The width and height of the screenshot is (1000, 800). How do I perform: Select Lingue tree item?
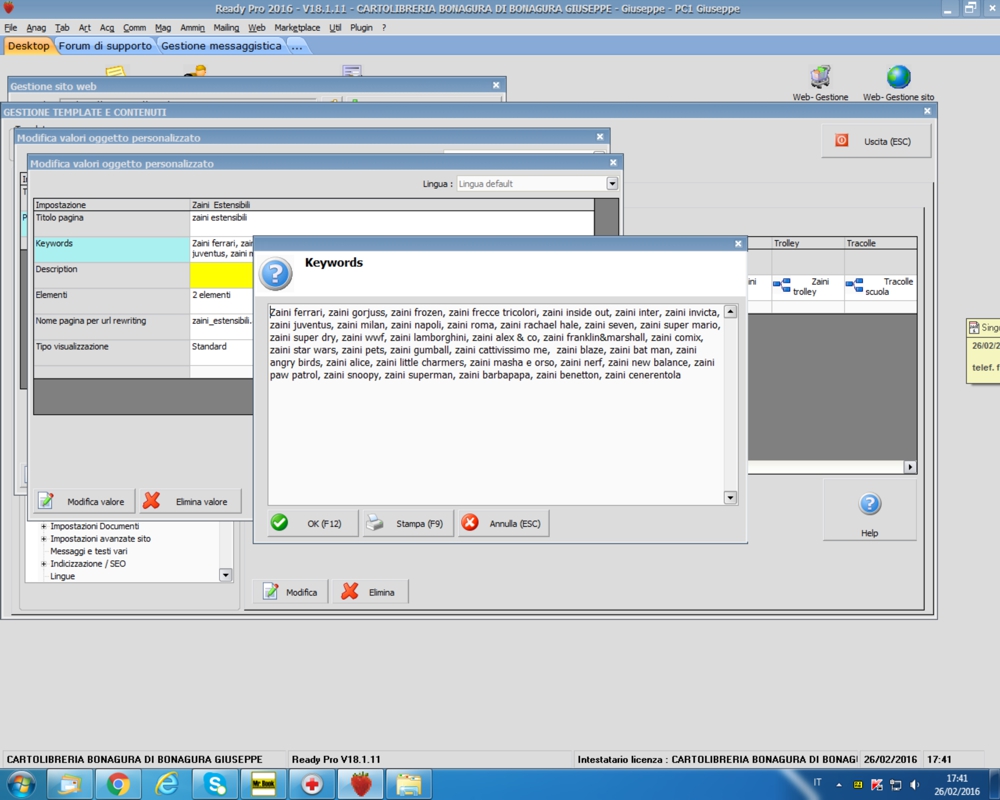62,576
